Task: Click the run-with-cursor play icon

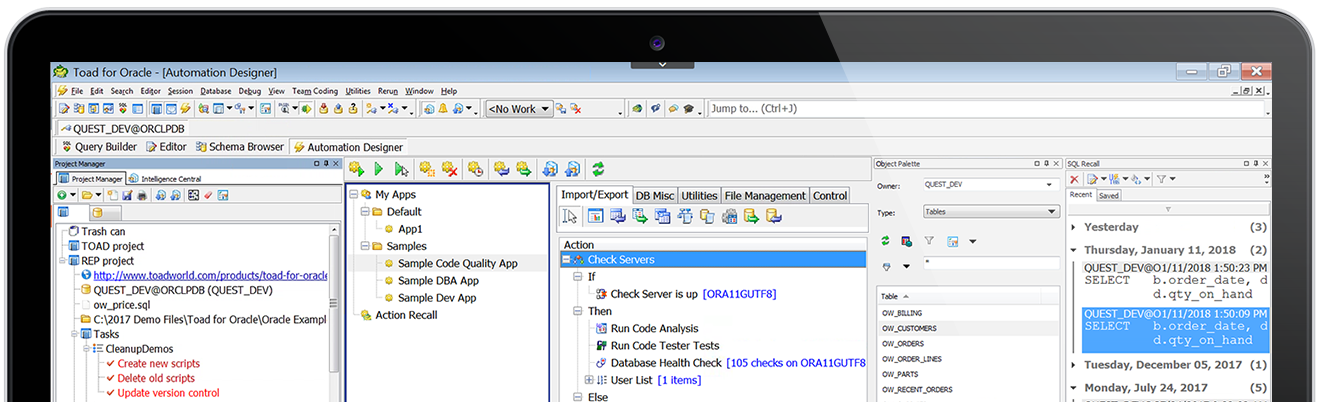Action: tap(401, 169)
